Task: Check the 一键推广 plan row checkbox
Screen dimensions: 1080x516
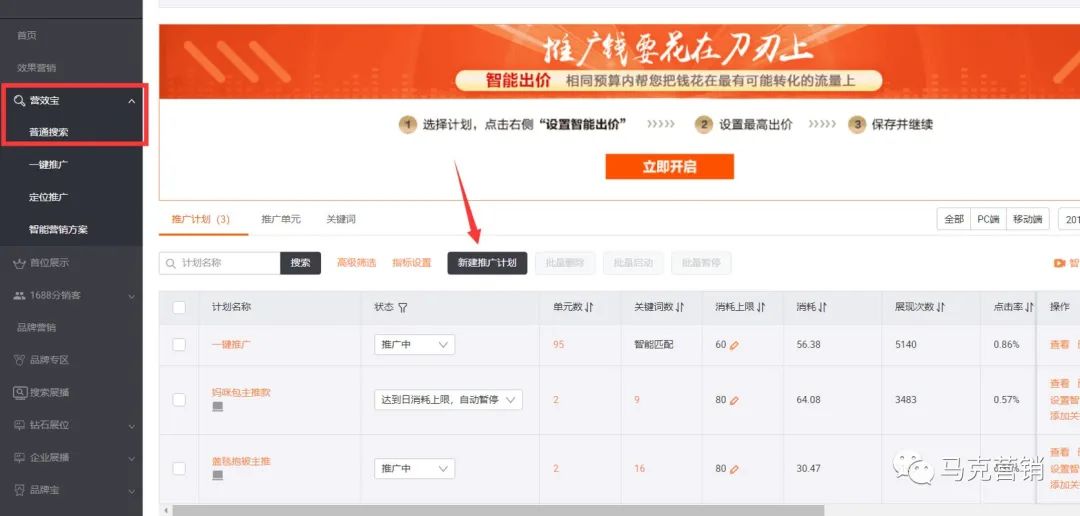Action: (179, 344)
